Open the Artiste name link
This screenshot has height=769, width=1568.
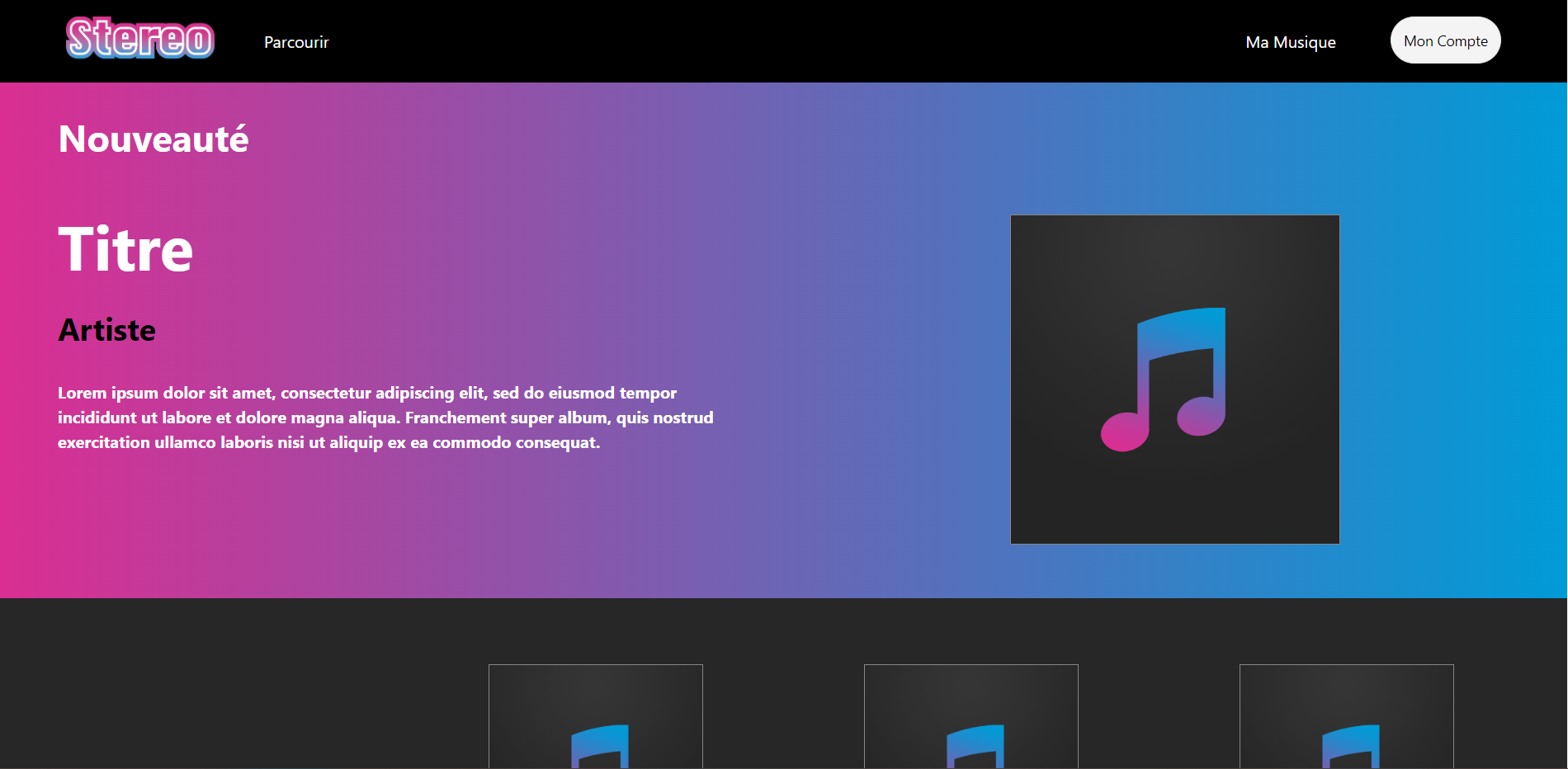(x=107, y=330)
